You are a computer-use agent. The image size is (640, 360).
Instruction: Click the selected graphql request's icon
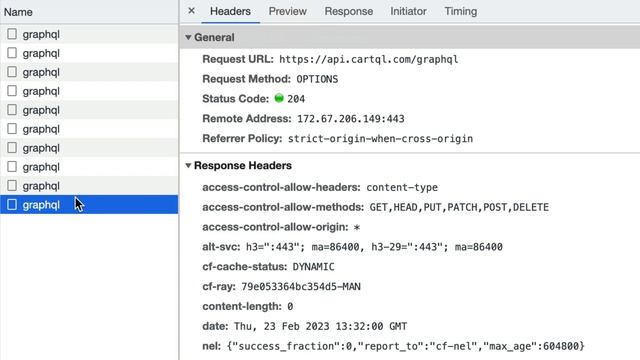coord(12,204)
